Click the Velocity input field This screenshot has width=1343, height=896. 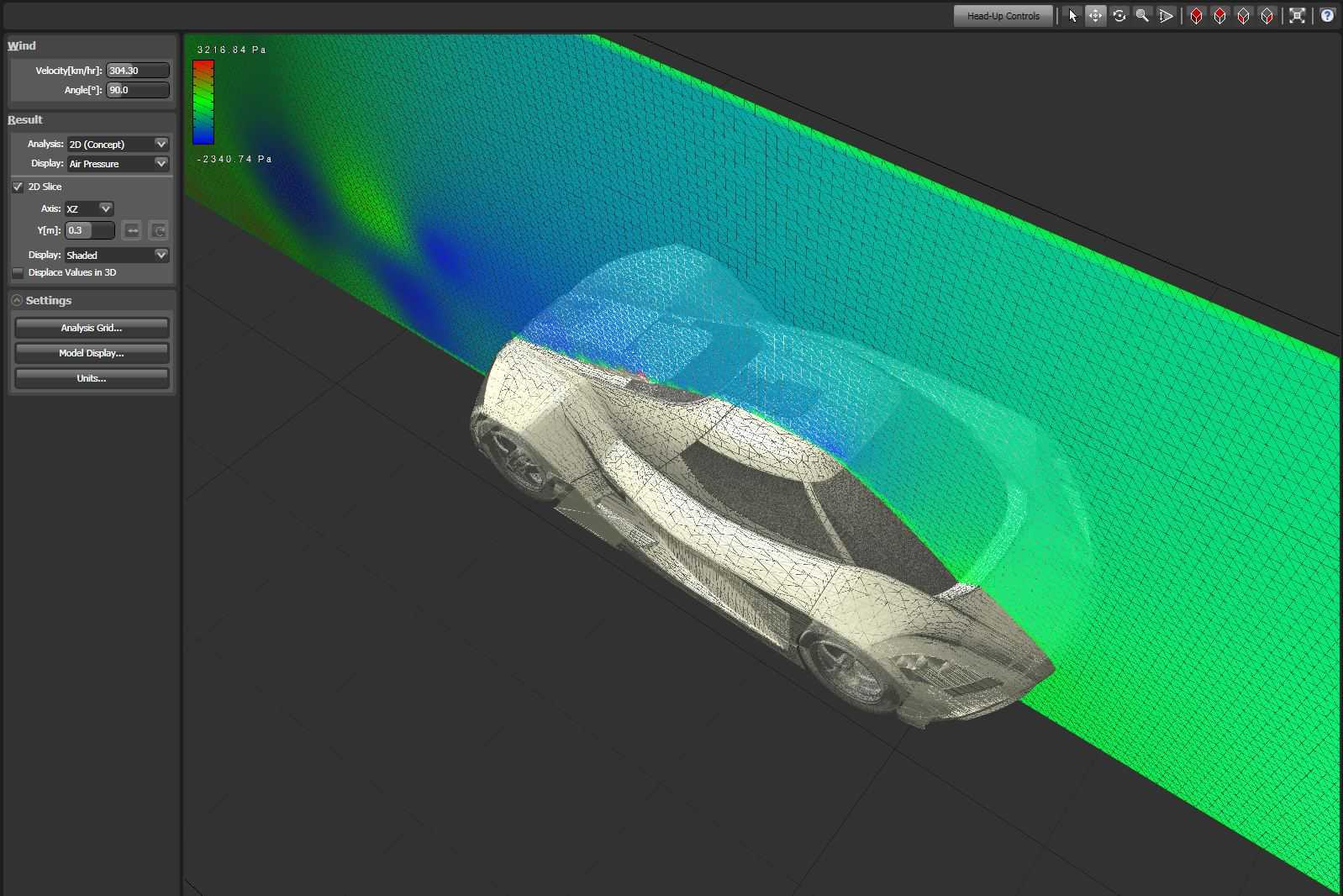pos(138,71)
